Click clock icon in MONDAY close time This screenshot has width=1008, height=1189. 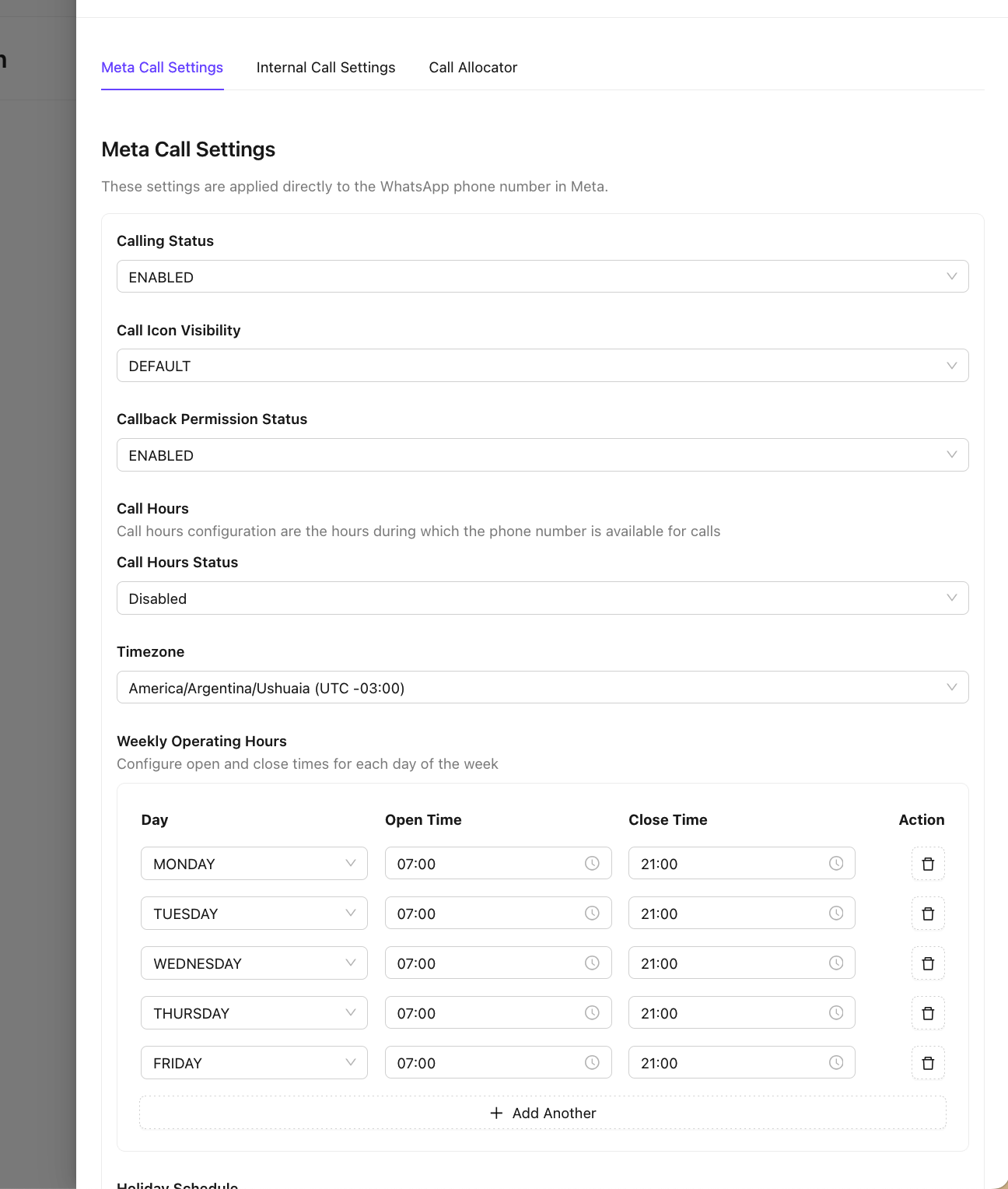pyautogui.click(x=836, y=863)
